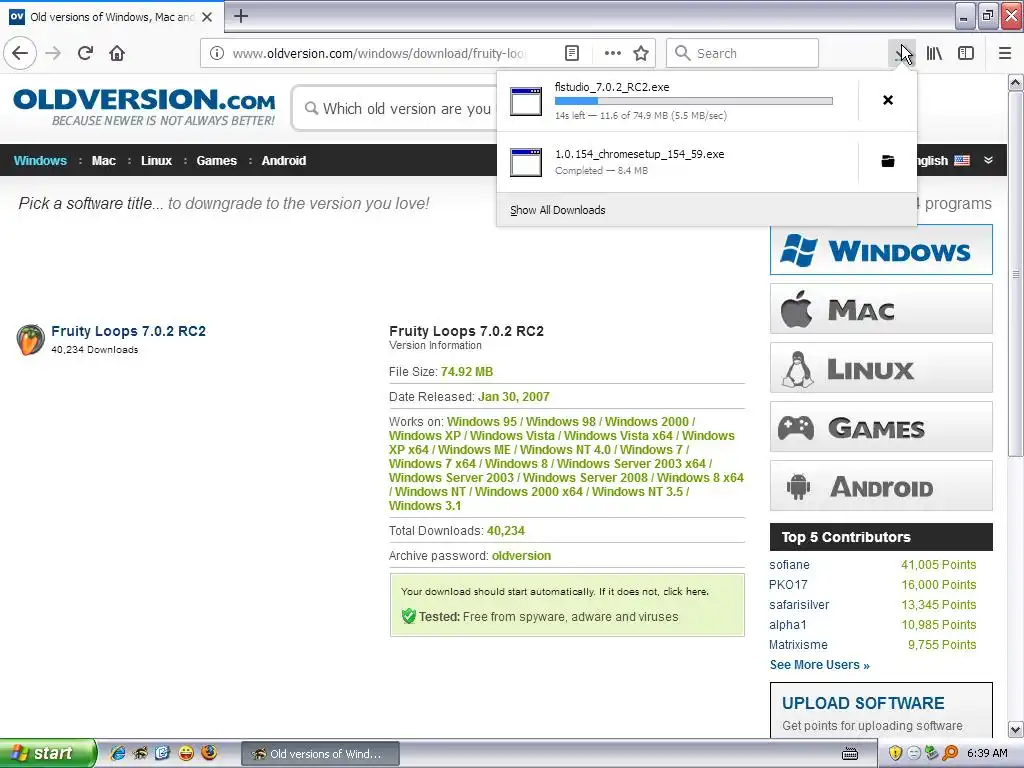Image resolution: width=1024 pixels, height=768 pixels.
Task: Click the MAC platform banner
Action: (881, 309)
